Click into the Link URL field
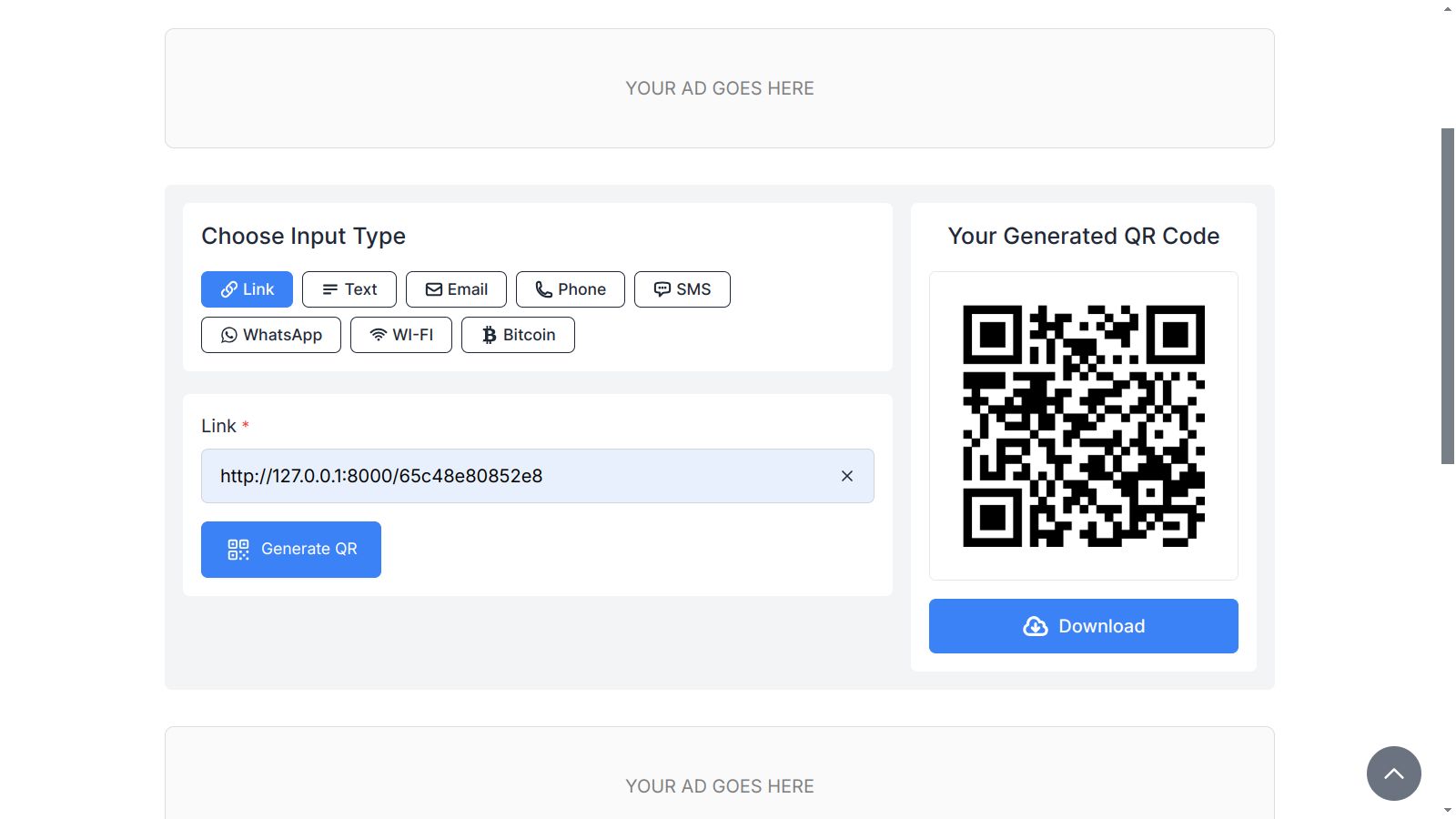Image resolution: width=1456 pixels, height=819 pixels. (x=519, y=476)
